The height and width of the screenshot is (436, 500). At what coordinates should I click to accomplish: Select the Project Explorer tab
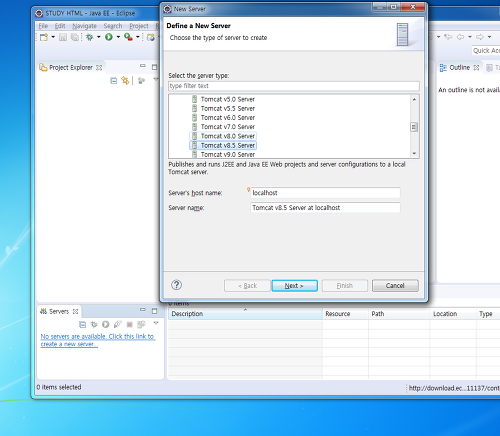tap(71, 67)
